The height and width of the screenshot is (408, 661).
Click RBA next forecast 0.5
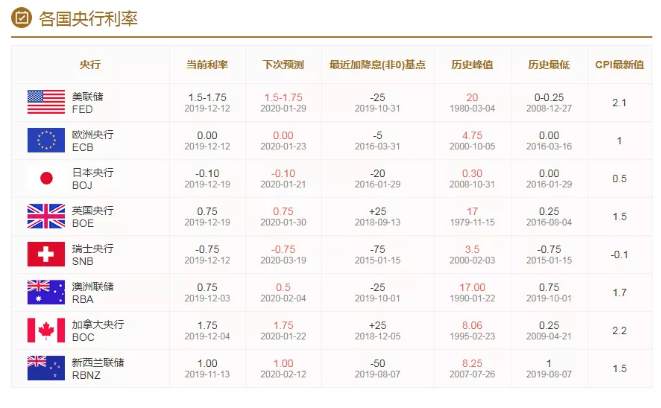(x=283, y=287)
